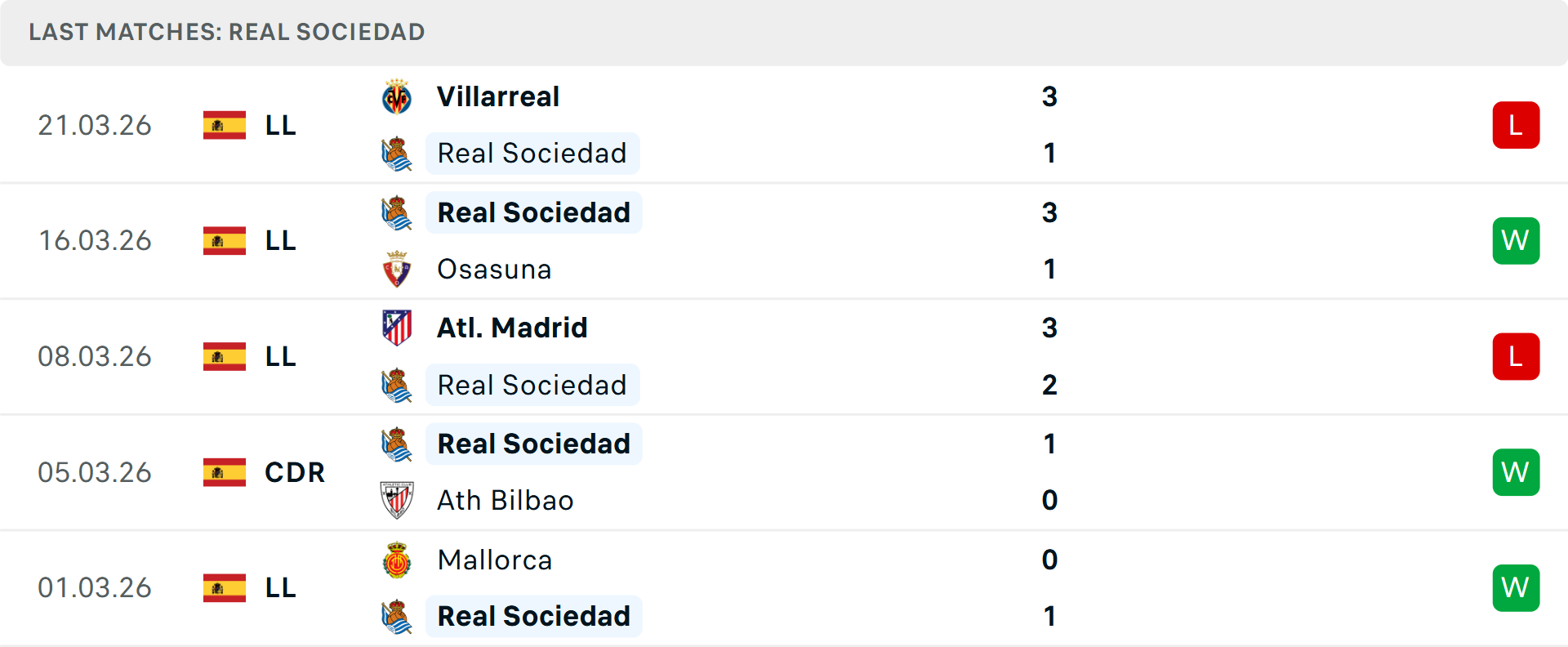1568x647 pixels.
Task: Select the Real Sociedad badge next to Osasuna match
Action: tap(397, 212)
